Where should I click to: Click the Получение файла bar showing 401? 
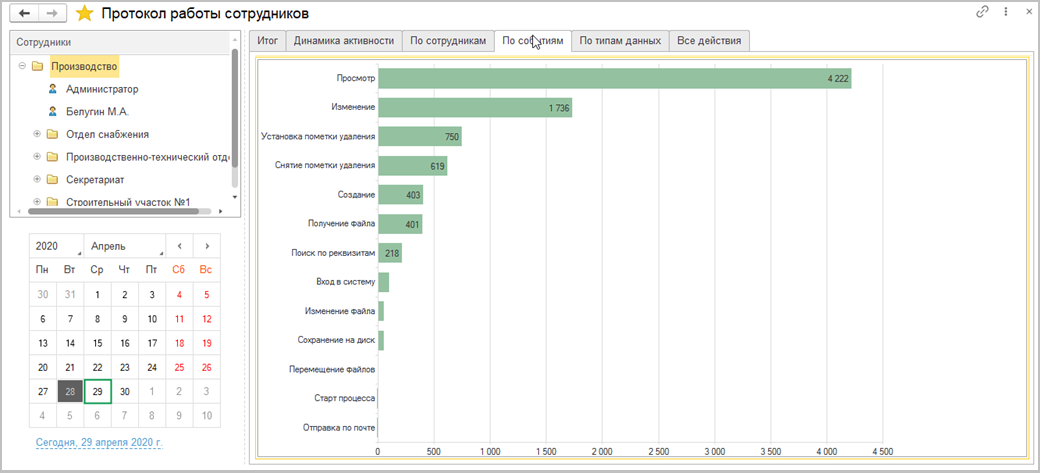tap(400, 224)
